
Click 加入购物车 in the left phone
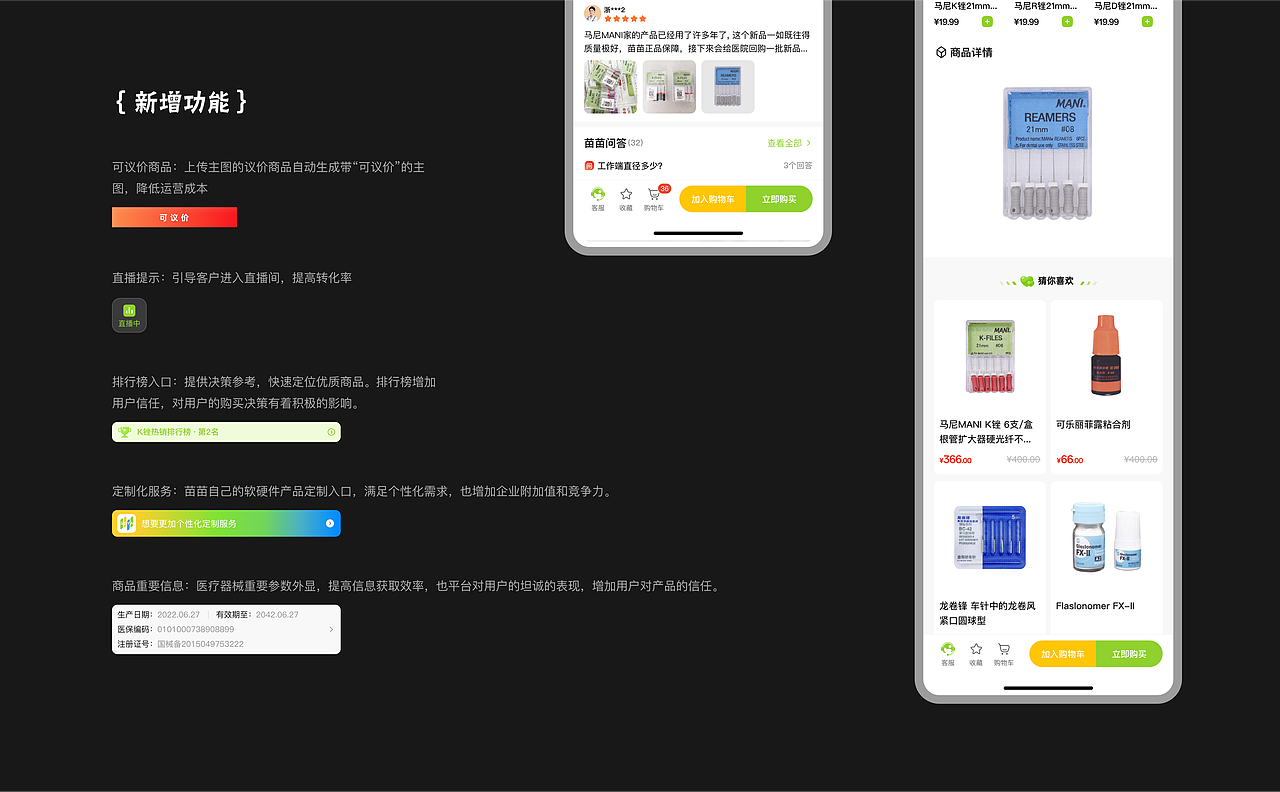(x=713, y=199)
